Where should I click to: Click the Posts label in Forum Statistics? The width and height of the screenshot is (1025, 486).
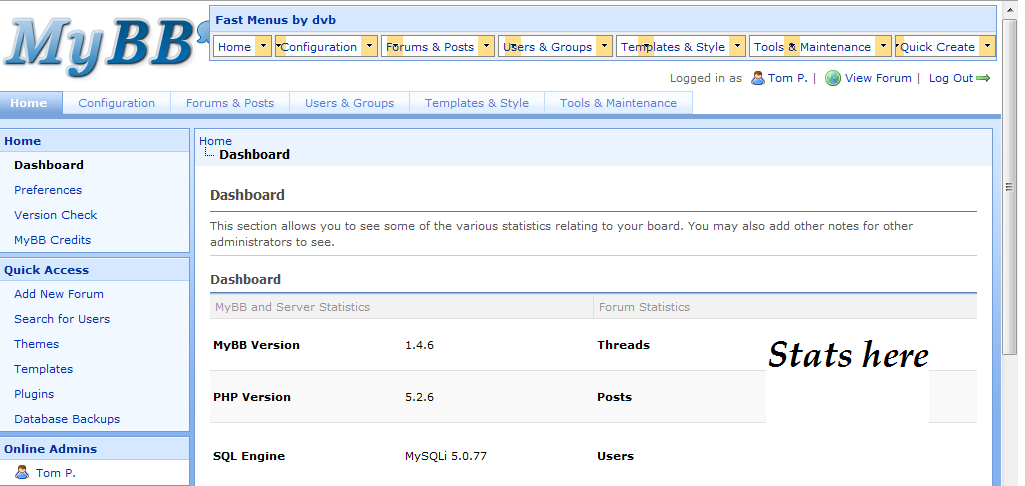coord(614,397)
